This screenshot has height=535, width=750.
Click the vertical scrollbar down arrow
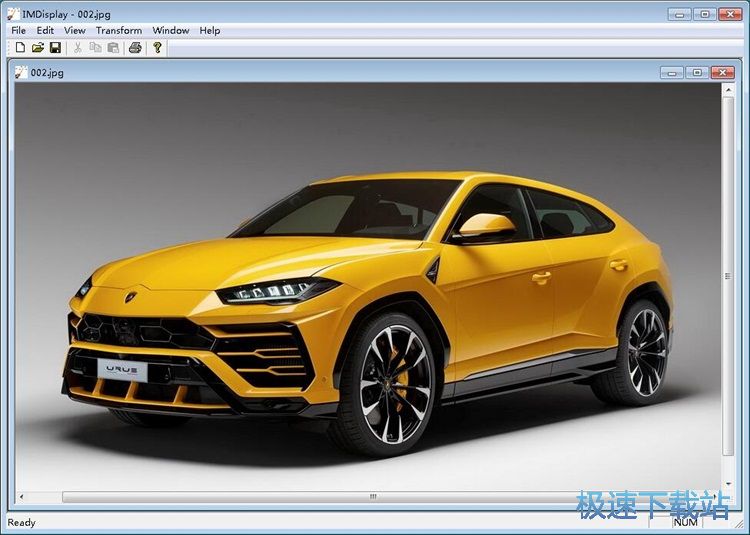[x=728, y=484]
